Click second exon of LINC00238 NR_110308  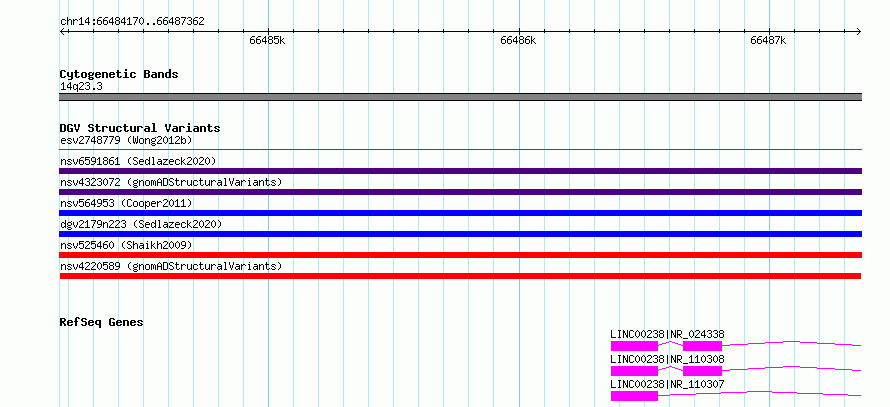coord(702,371)
